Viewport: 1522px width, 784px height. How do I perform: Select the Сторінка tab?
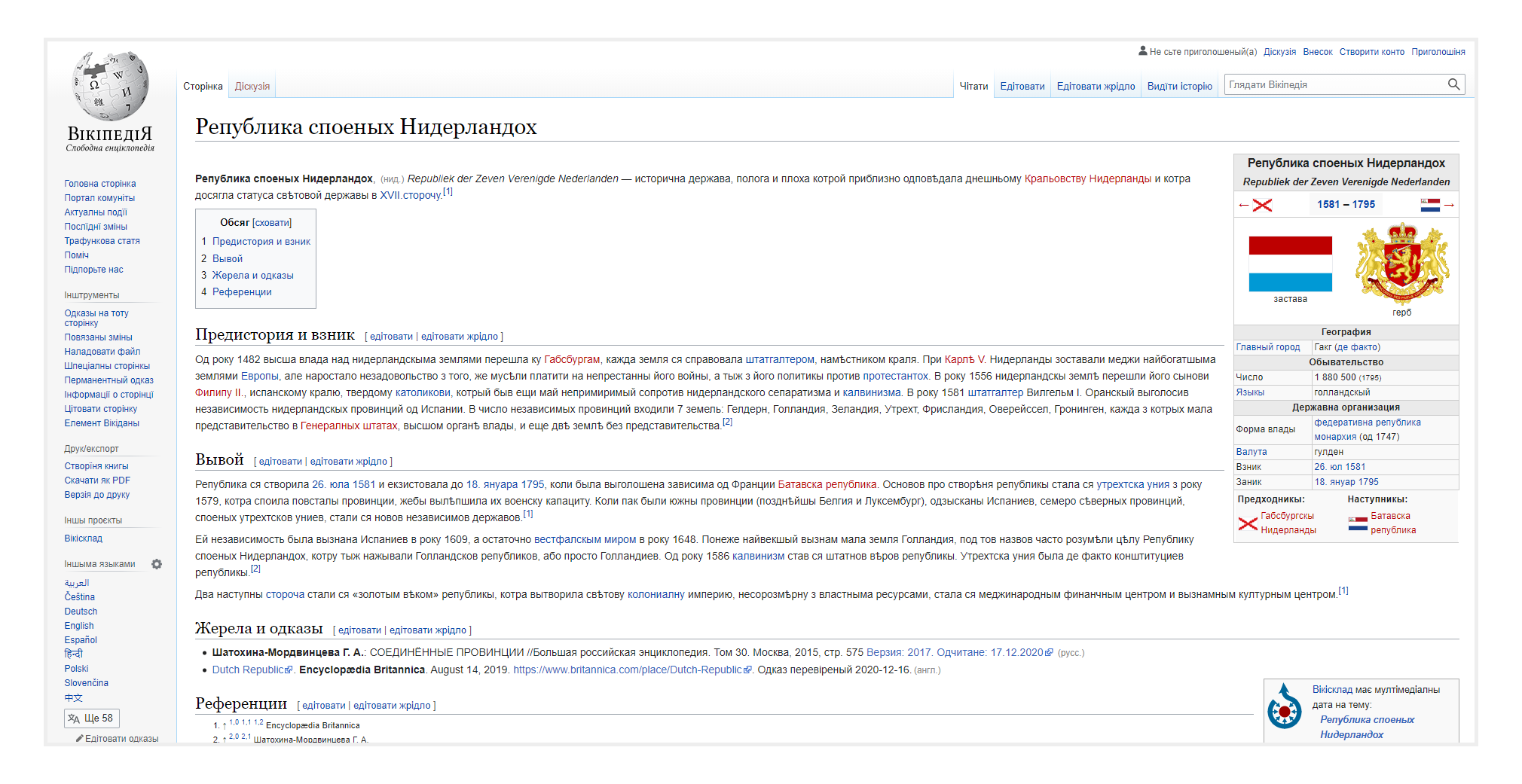[x=203, y=87]
